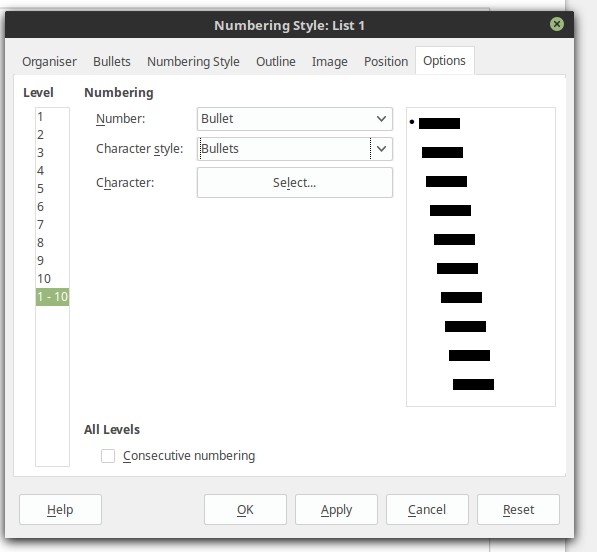
Task: Select level 8 in the Level list
Action: click(53, 242)
